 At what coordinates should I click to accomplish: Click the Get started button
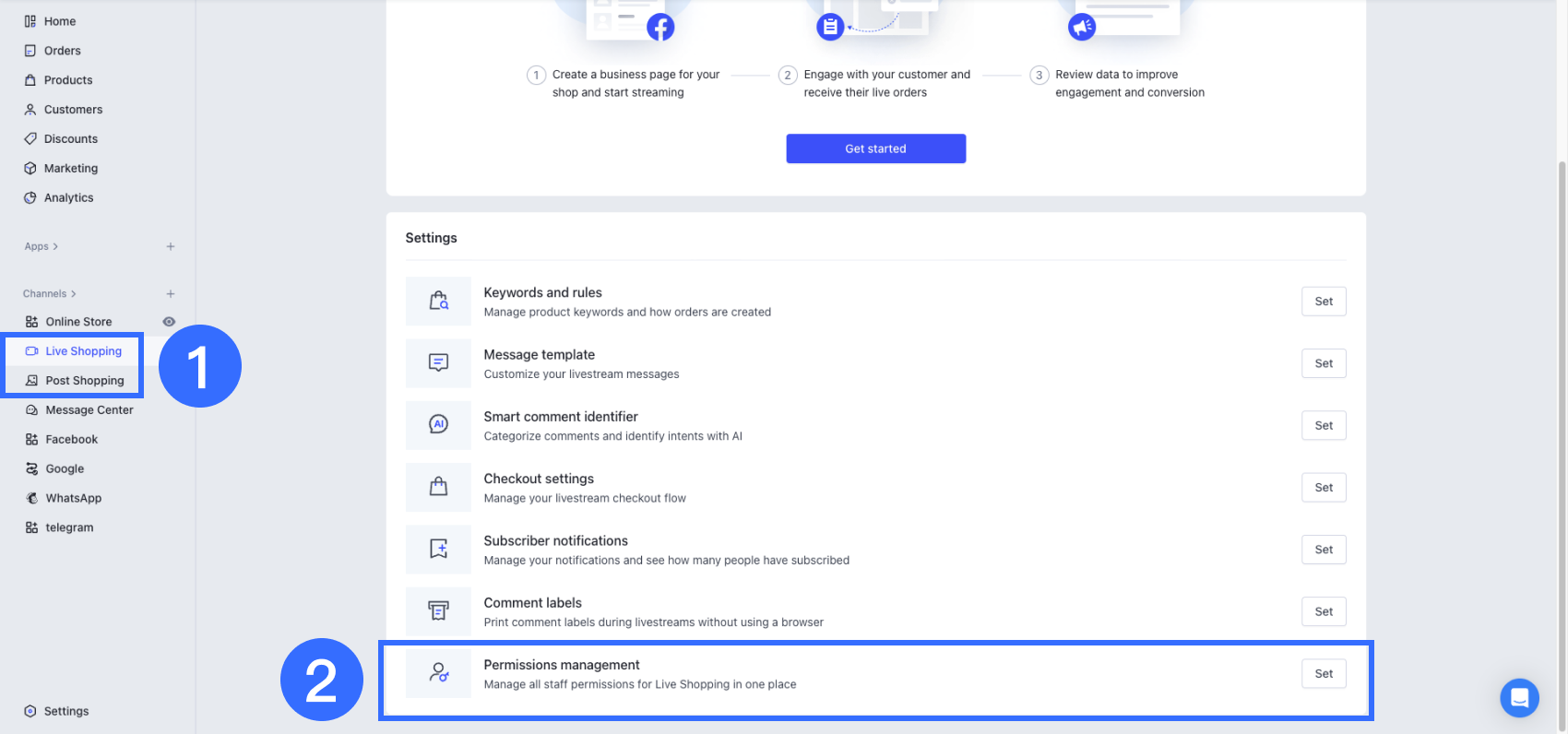point(875,148)
